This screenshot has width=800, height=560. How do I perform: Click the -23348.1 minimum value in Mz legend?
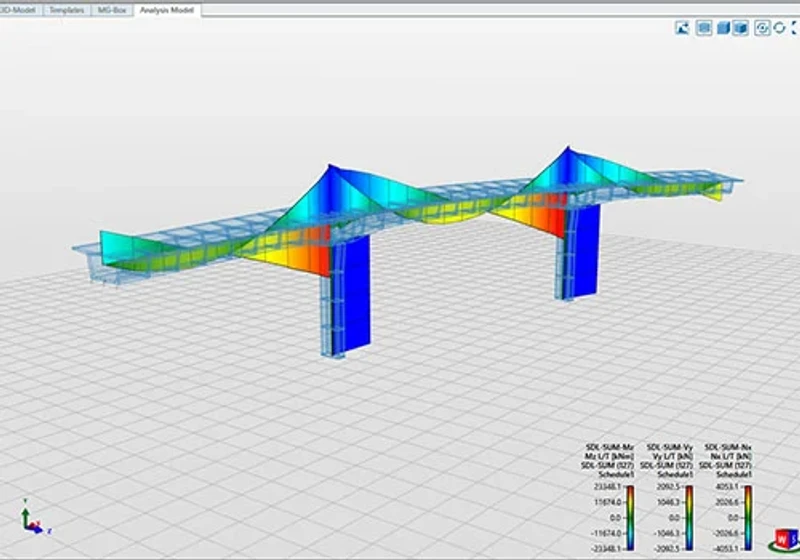coord(606,549)
